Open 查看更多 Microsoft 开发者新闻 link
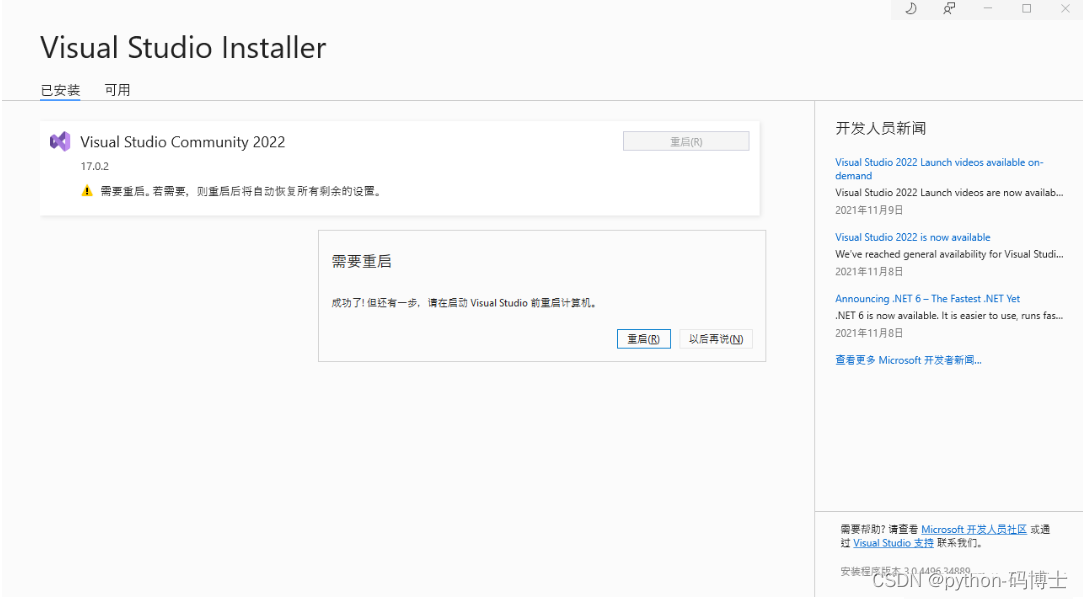Viewport: 1083px width, 600px height. pos(908,360)
